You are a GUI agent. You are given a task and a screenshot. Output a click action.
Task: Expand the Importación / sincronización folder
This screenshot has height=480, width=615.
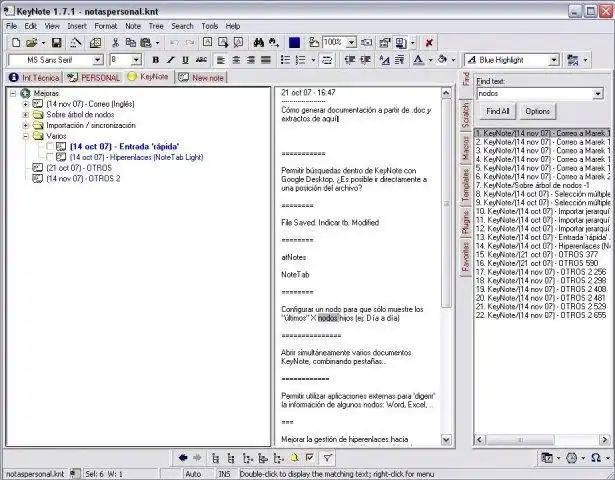click(x=25, y=125)
